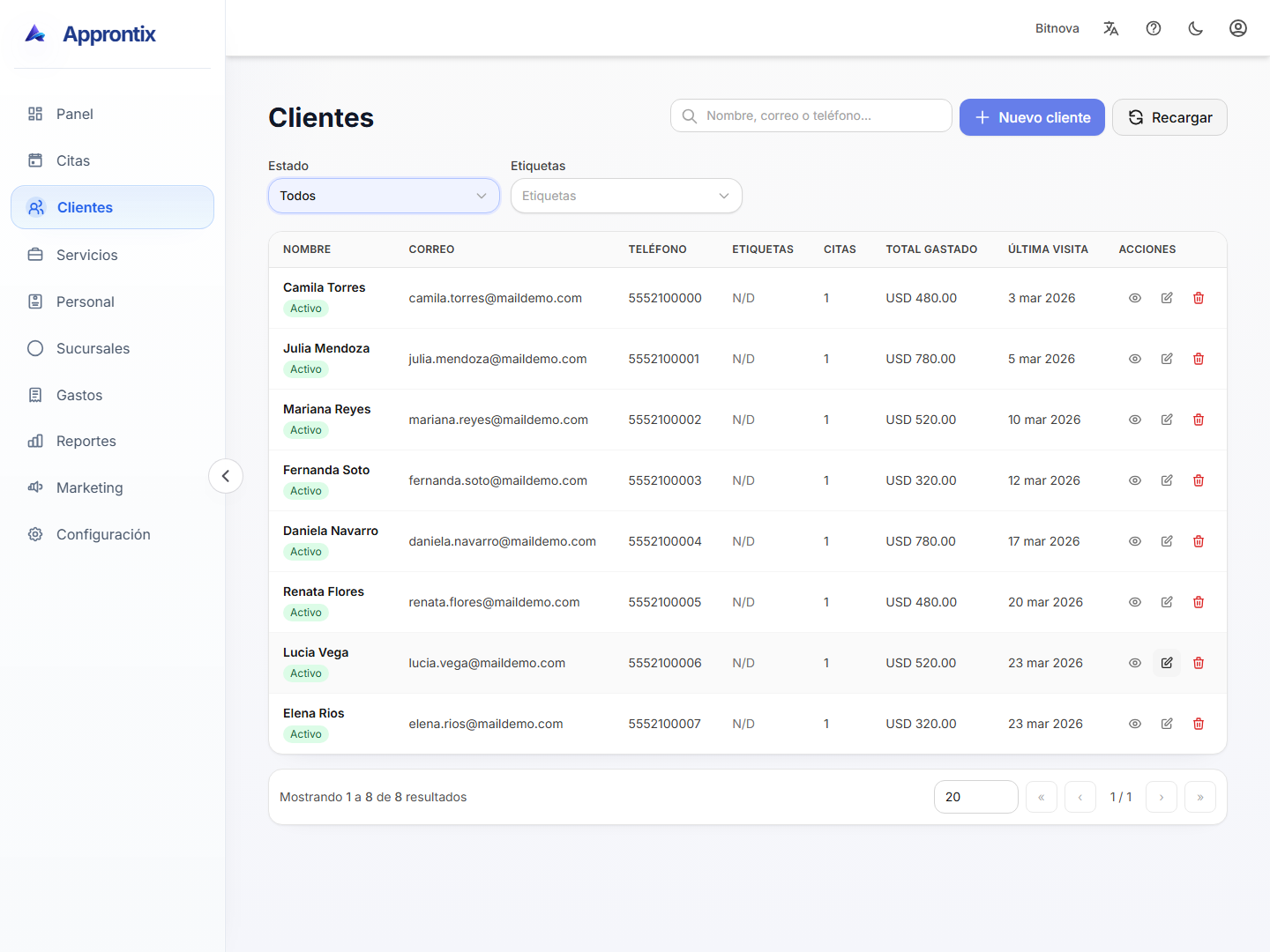View Mariana Reyes details eye icon

coord(1135,420)
